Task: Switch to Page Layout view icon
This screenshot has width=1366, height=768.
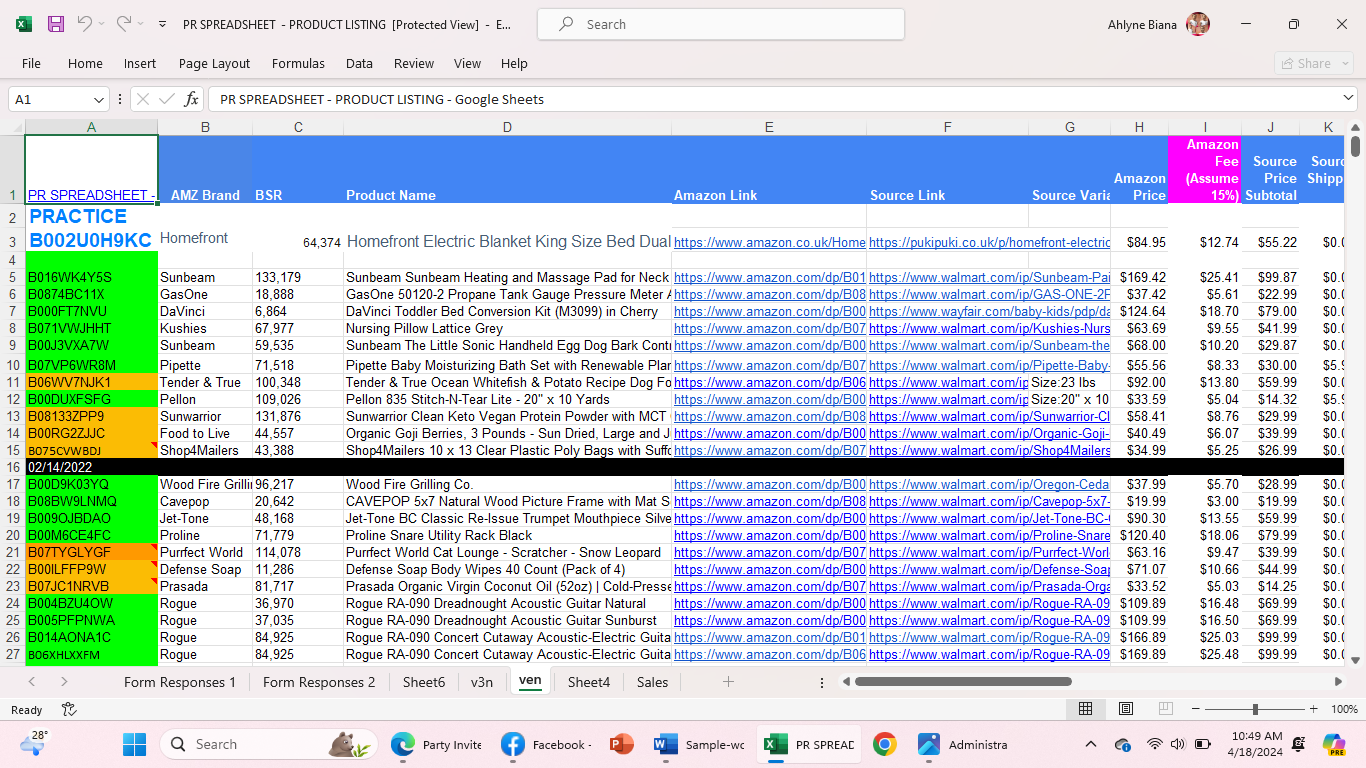Action: (1125, 709)
